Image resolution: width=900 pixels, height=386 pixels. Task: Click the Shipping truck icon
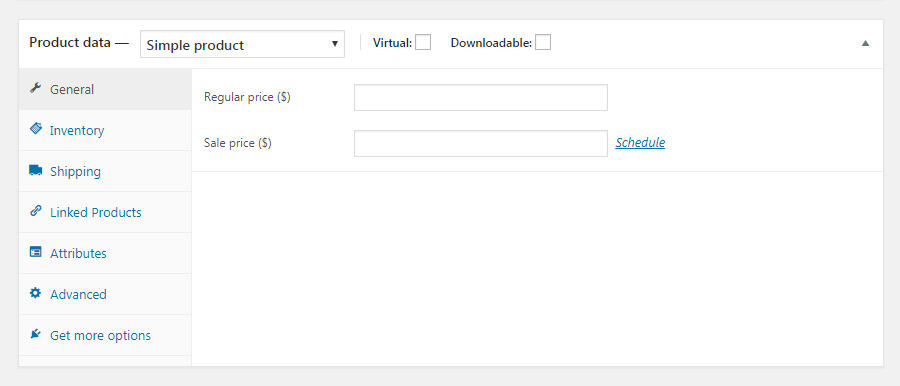pyautogui.click(x=36, y=171)
